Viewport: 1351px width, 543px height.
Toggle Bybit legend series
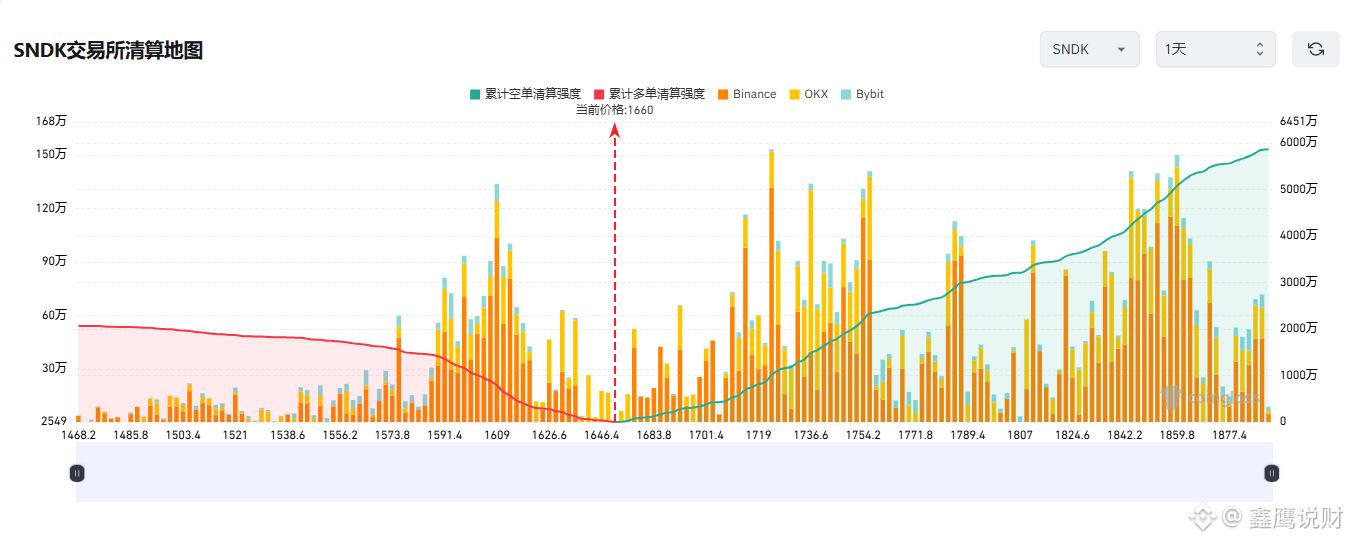[x=862, y=94]
